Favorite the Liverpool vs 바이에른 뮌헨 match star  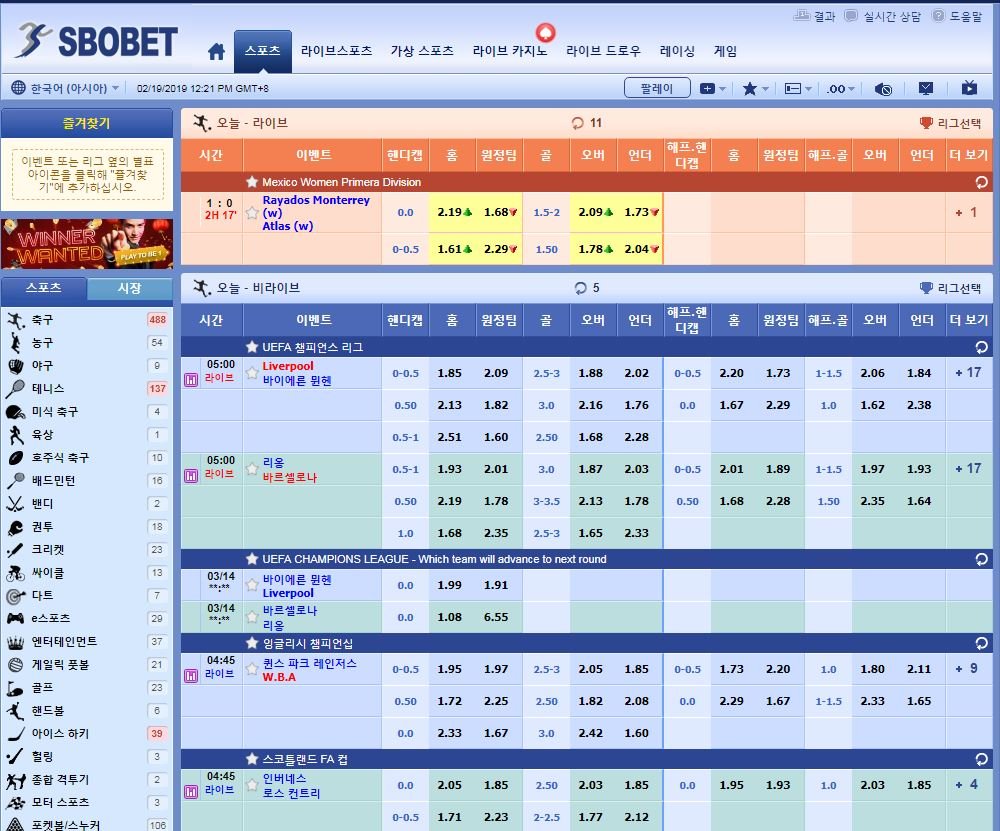click(x=253, y=373)
